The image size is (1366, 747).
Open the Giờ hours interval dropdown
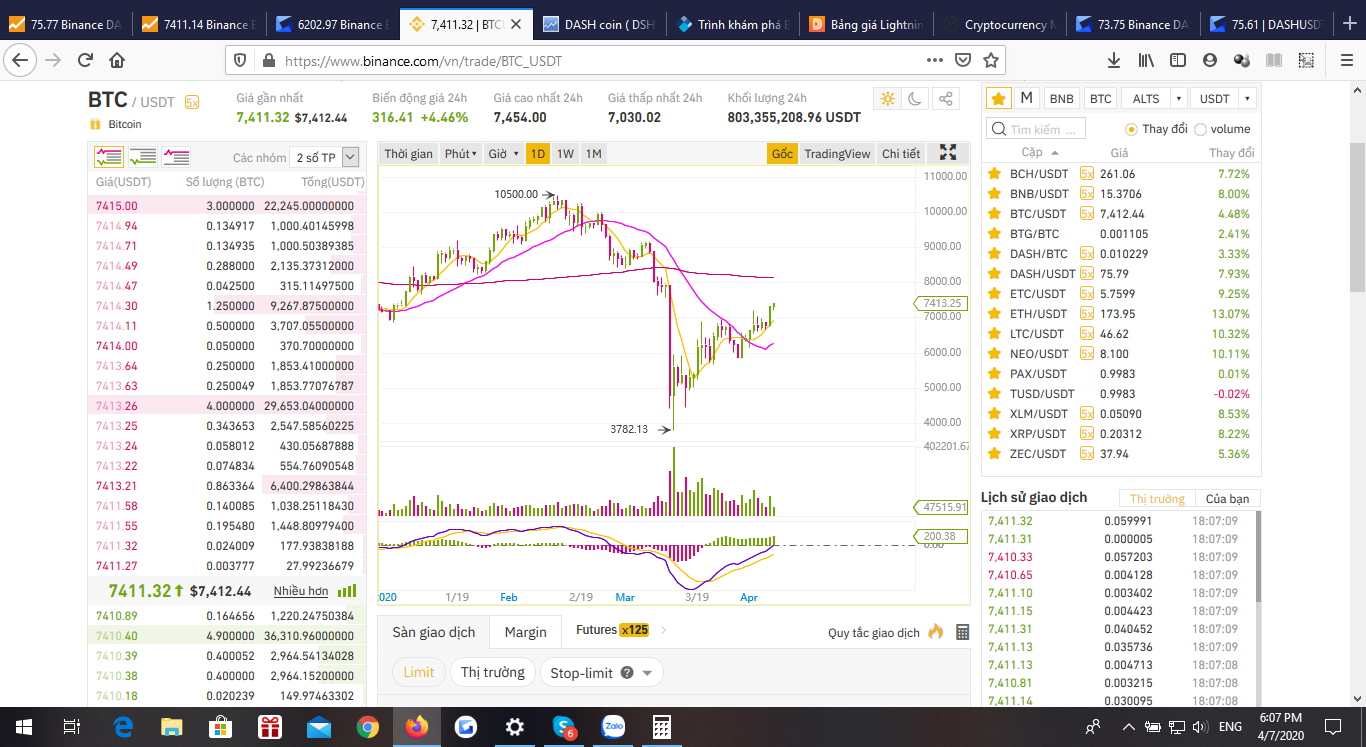[503, 153]
